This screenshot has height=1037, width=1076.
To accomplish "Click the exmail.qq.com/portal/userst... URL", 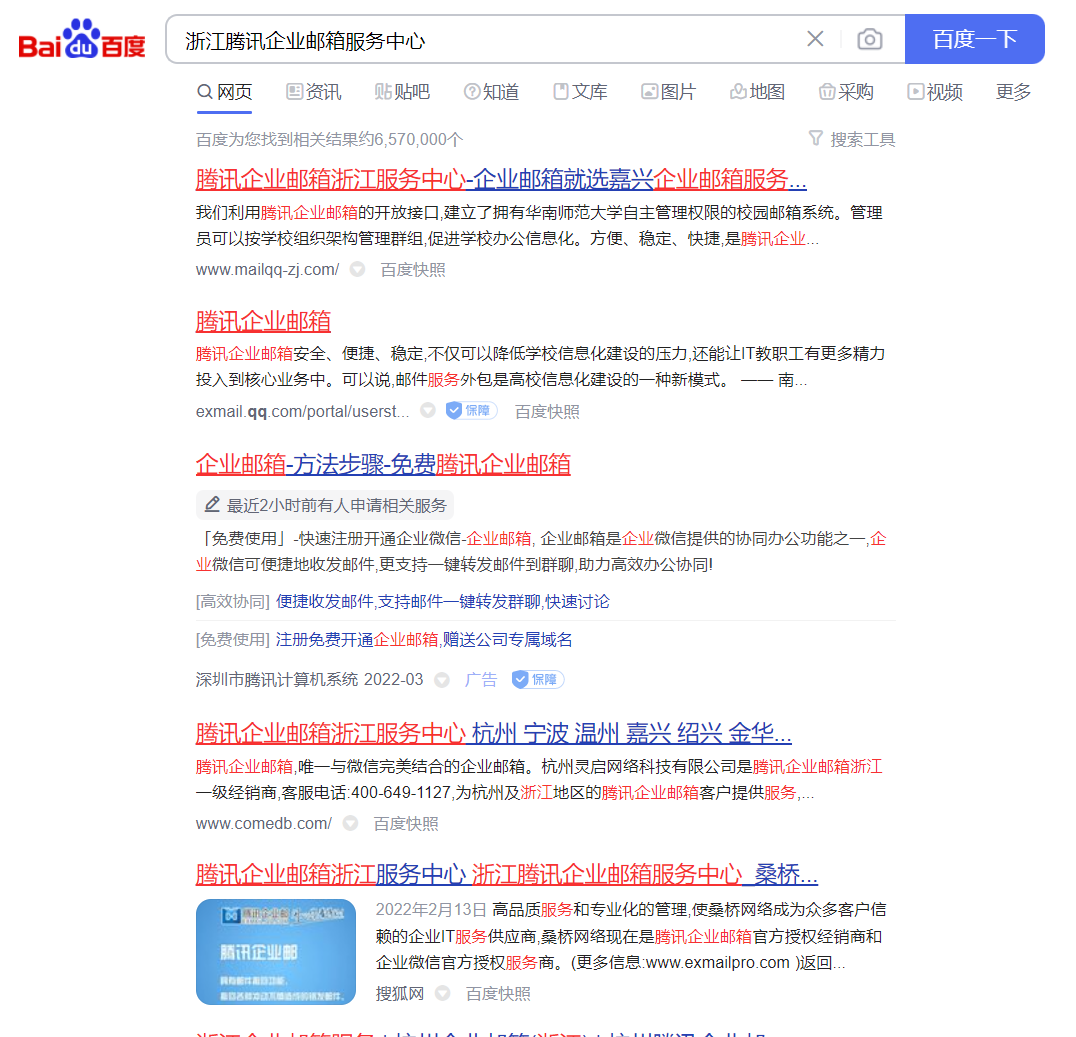I will [x=303, y=411].
